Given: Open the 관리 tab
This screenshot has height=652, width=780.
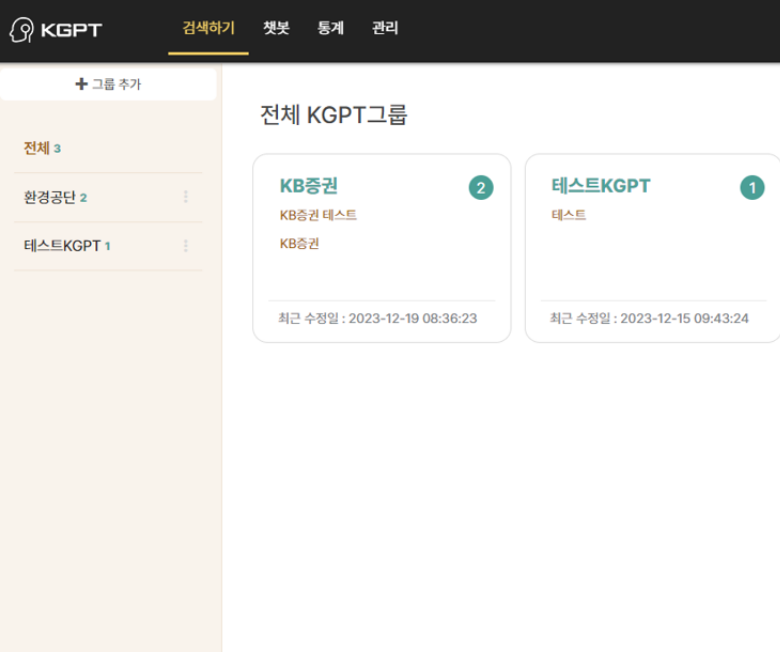Looking at the screenshot, I should coord(385,28).
